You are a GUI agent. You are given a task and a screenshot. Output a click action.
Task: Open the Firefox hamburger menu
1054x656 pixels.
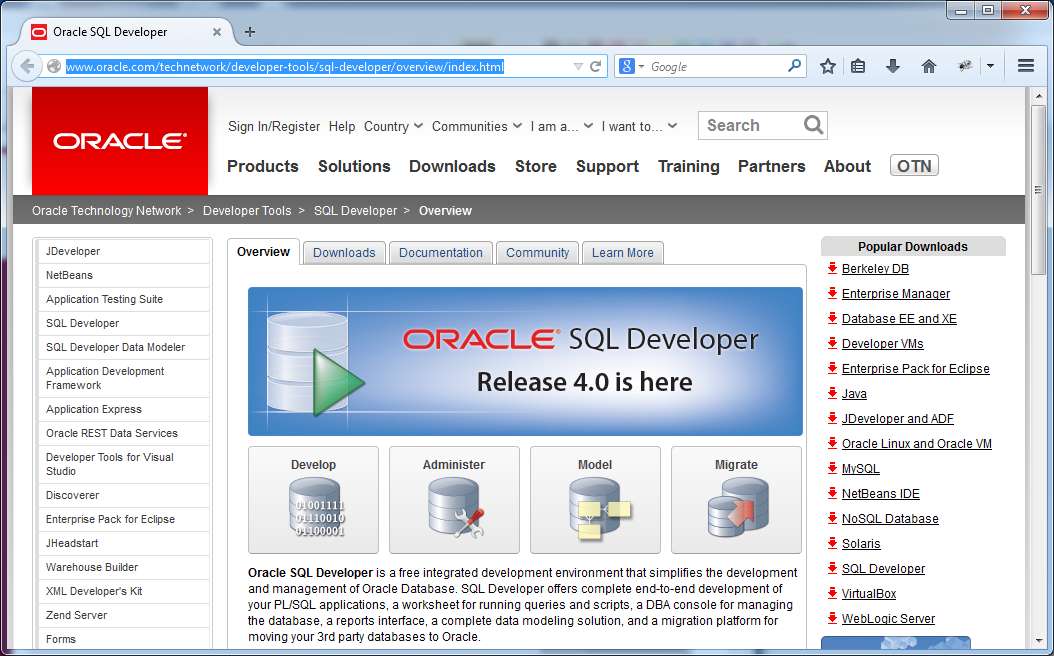(1026, 66)
